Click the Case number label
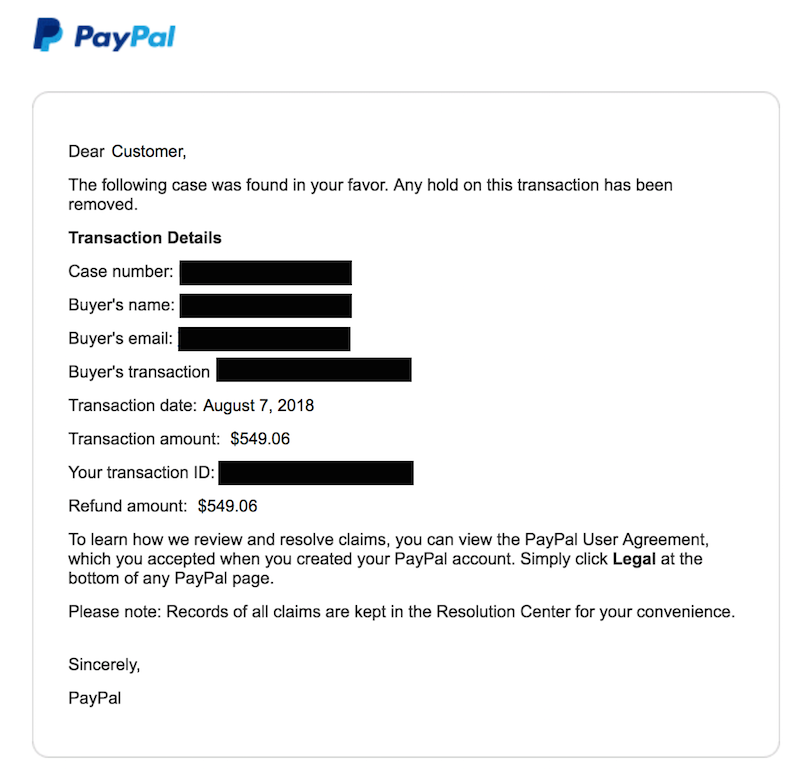Screen dimensions: 810x770 pyautogui.click(x=121, y=271)
